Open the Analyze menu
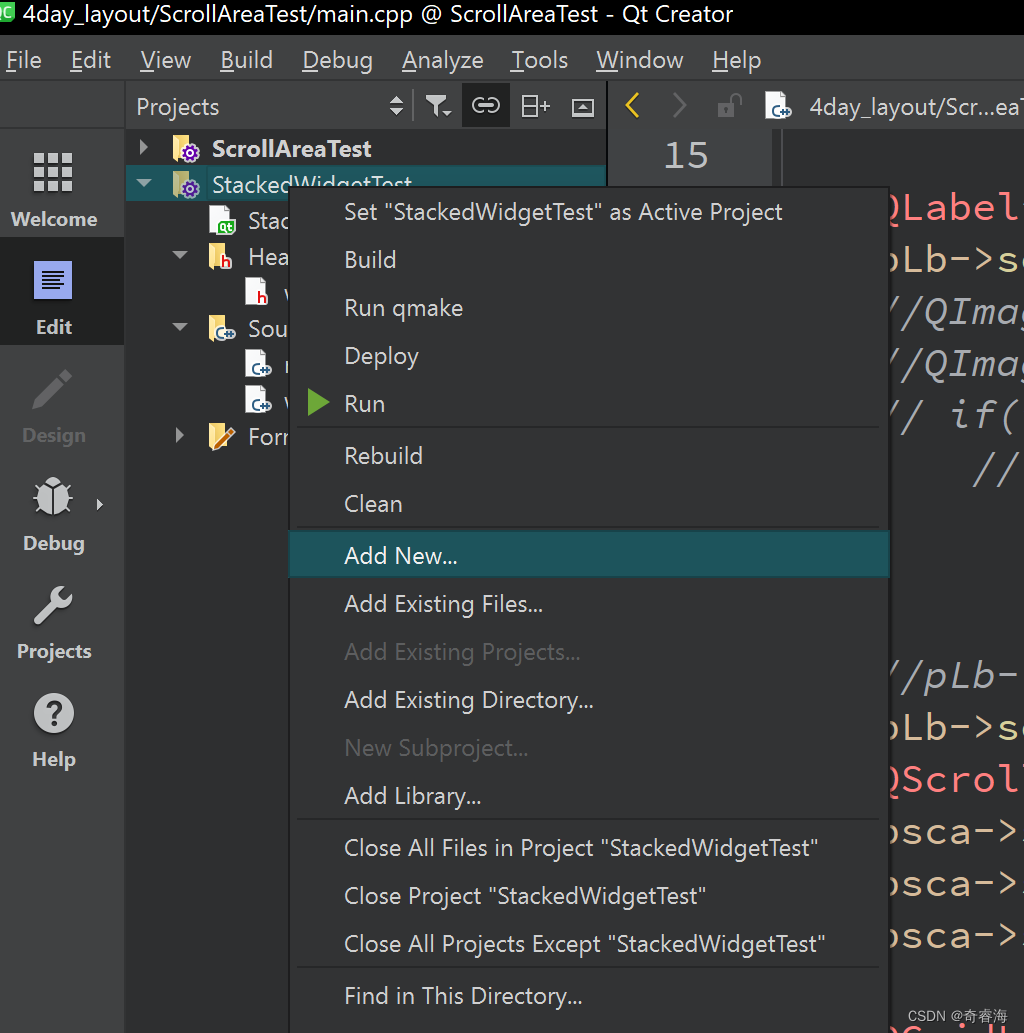This screenshot has width=1024, height=1033. pos(443,60)
